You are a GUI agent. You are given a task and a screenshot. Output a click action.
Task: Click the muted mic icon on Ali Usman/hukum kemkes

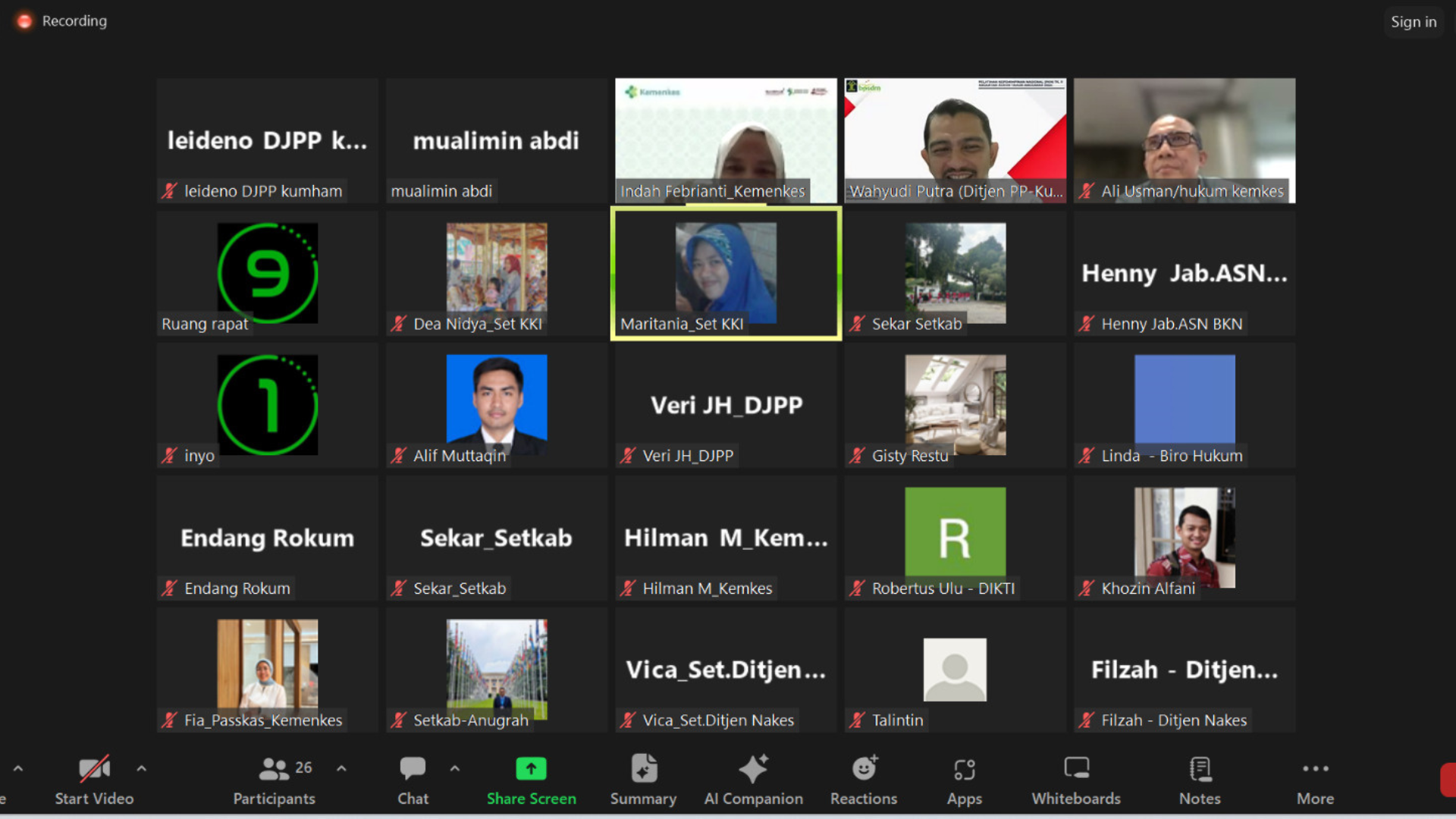[x=1087, y=191]
